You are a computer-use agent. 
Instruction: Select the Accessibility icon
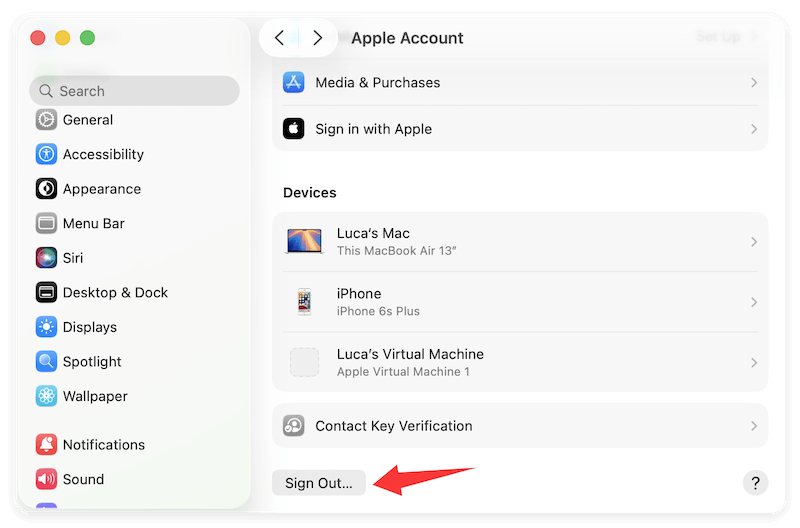pos(46,154)
